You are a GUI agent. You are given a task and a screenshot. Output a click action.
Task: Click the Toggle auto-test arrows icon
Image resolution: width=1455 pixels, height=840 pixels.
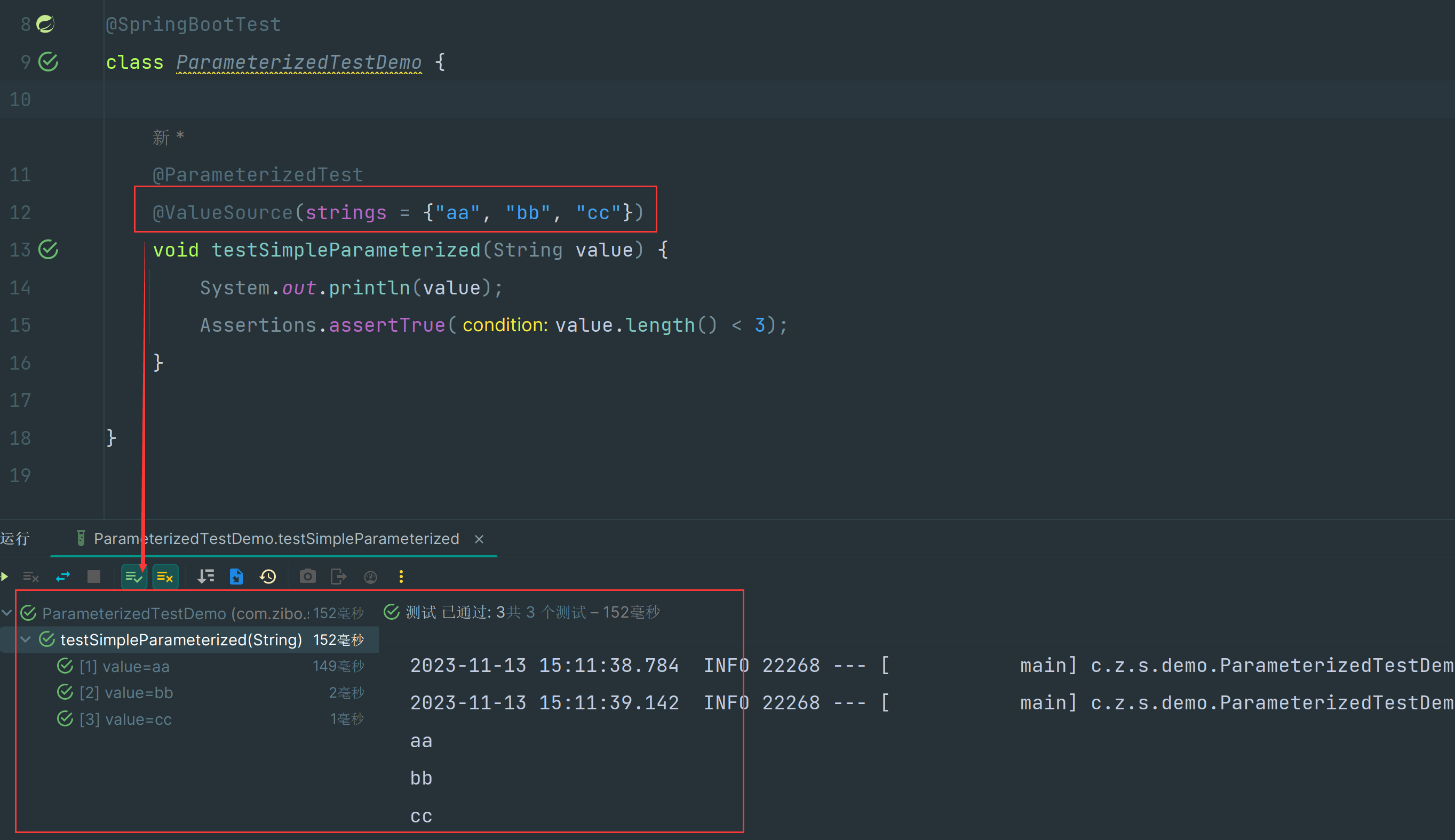[62, 577]
